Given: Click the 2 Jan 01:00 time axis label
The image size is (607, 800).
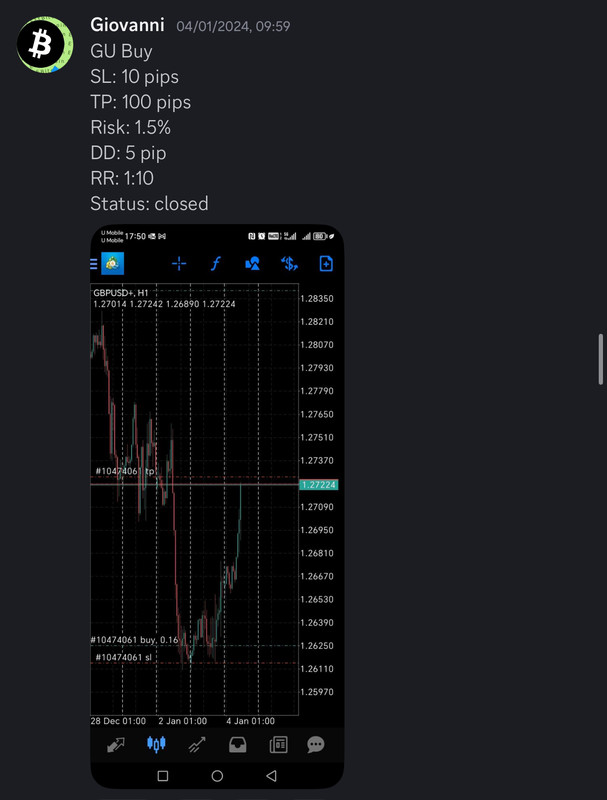Looking at the screenshot, I should click(183, 721).
